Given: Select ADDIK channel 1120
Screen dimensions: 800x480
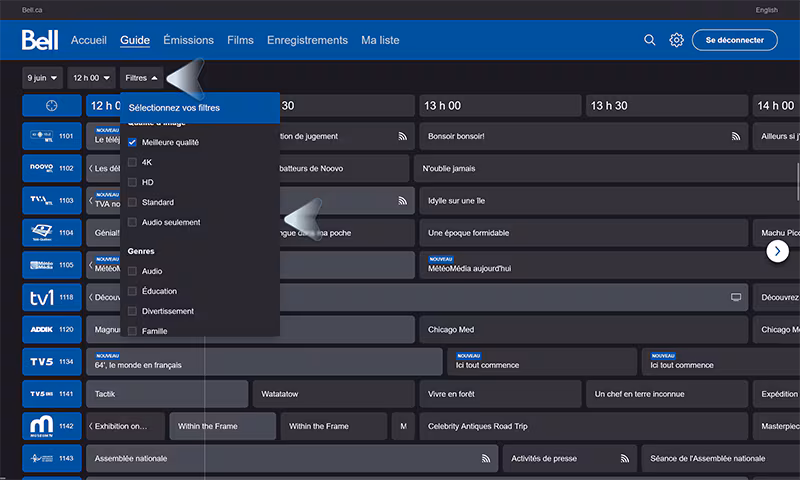Looking at the screenshot, I should click(52, 330).
